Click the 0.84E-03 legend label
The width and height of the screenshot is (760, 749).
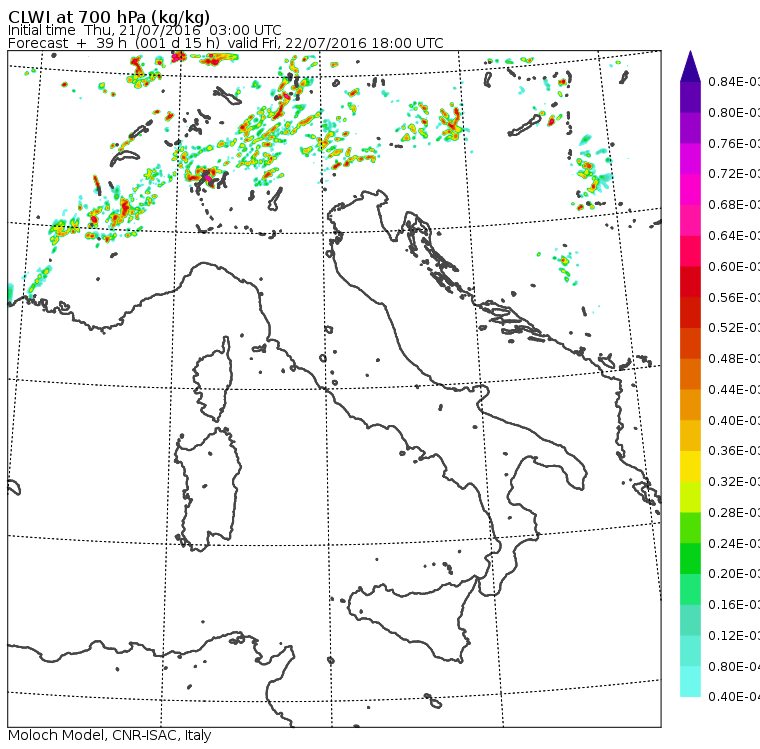(x=734, y=81)
